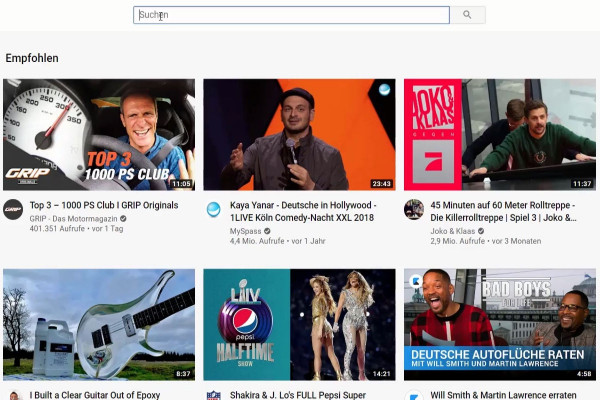Play the Pepsi Halftime Show thumbnail
600x400 pixels.
point(299,325)
